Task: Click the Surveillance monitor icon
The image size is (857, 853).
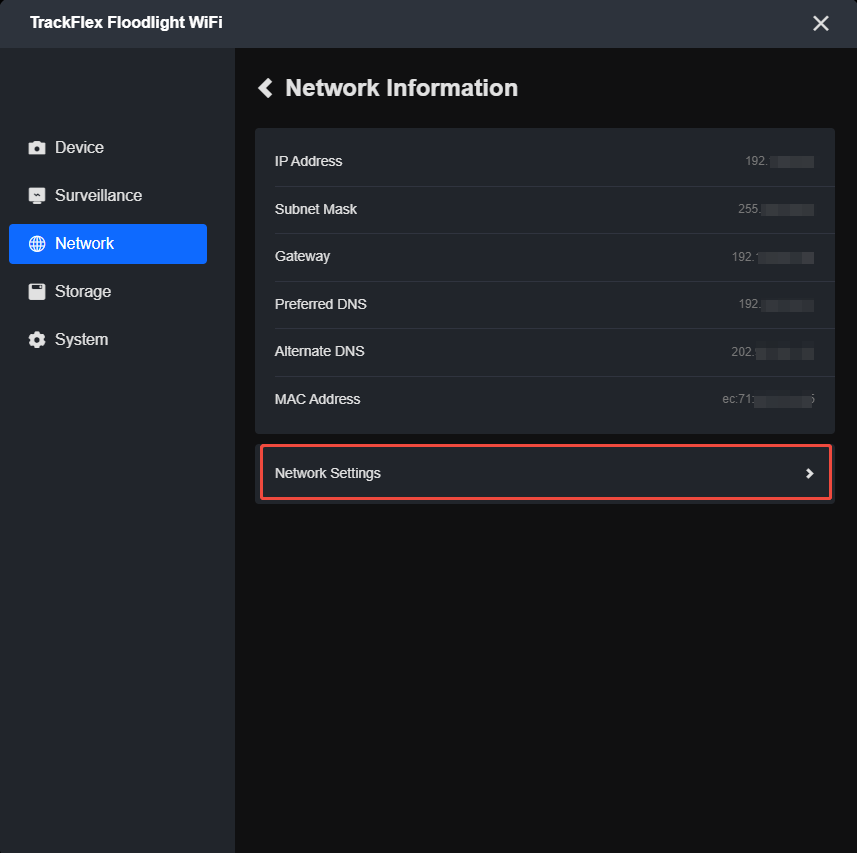Action: 37,196
